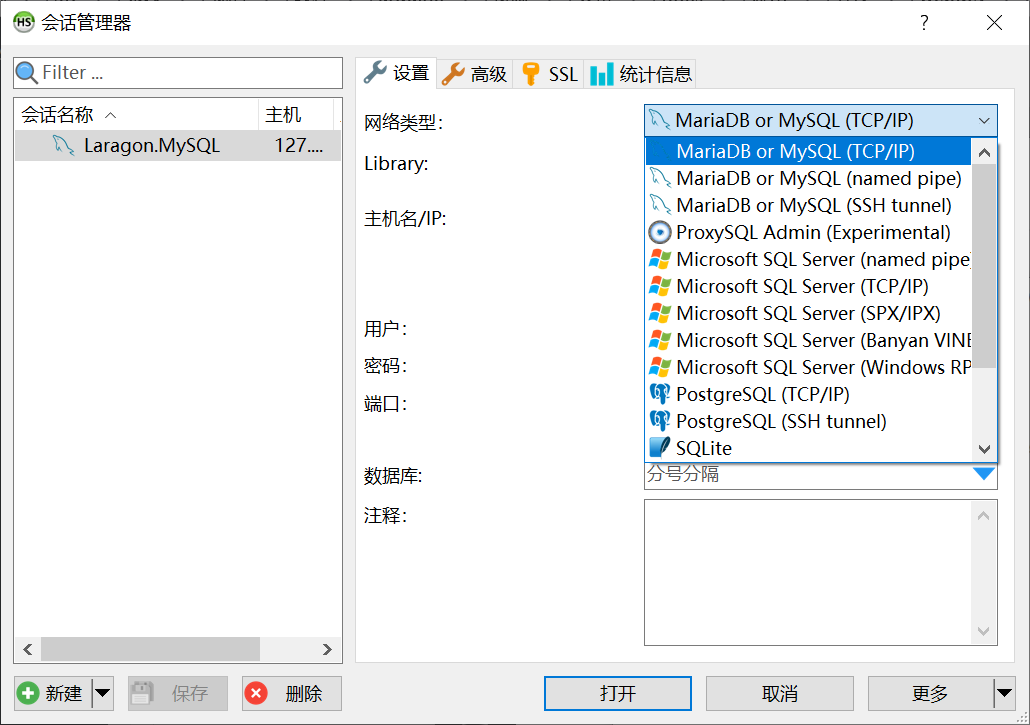Click the 取消 button
This screenshot has width=1030, height=725.
780,693
